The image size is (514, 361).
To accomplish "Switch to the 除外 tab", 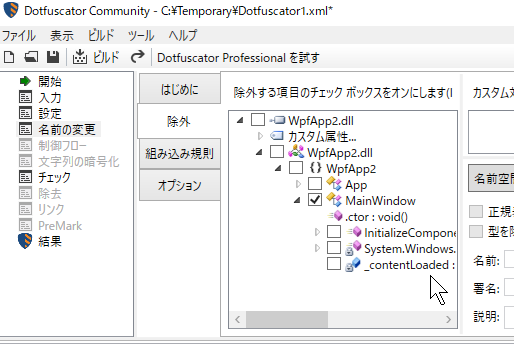I will click(x=179, y=121).
